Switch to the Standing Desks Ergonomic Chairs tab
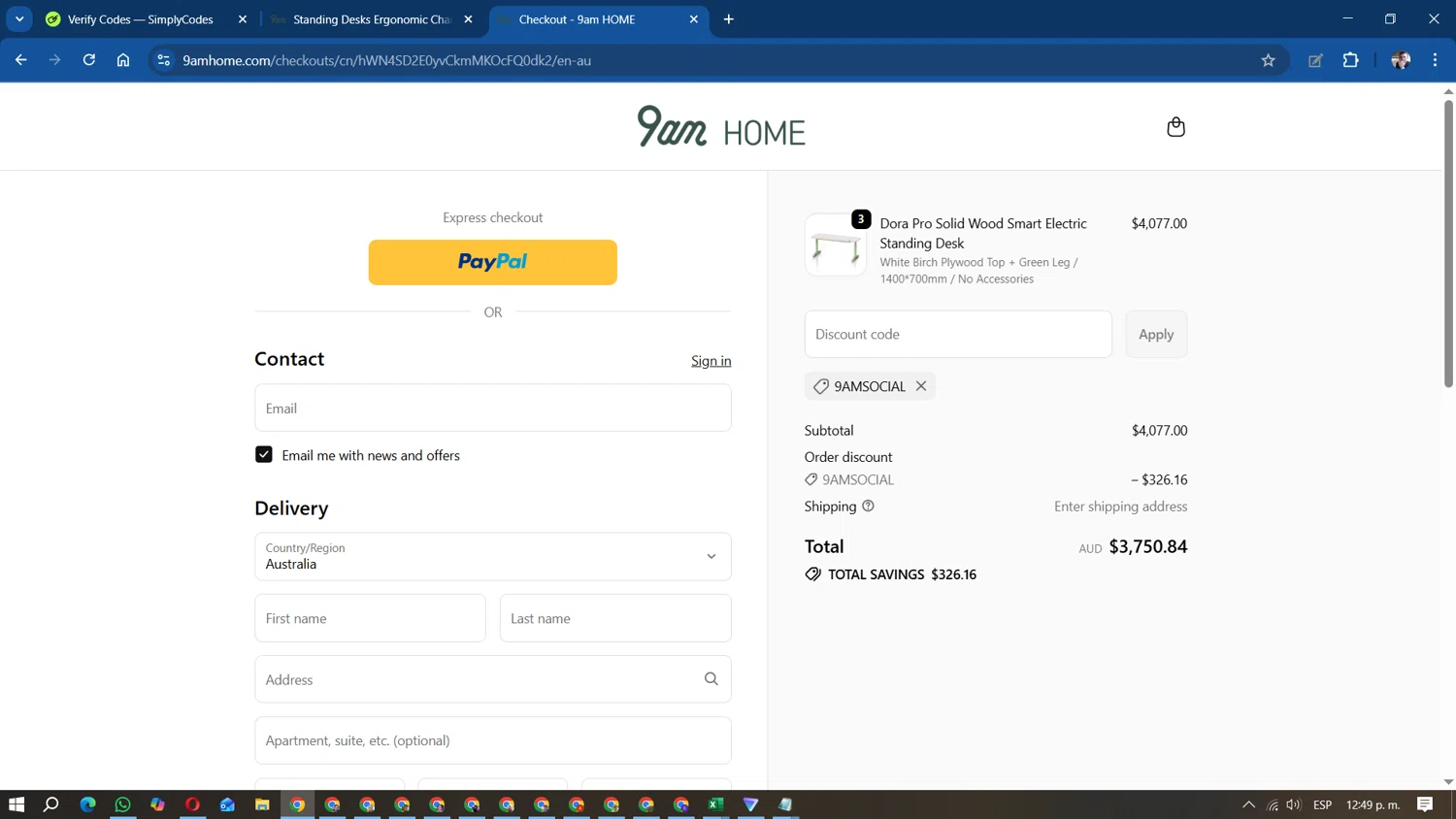The image size is (1456, 819). [372, 19]
